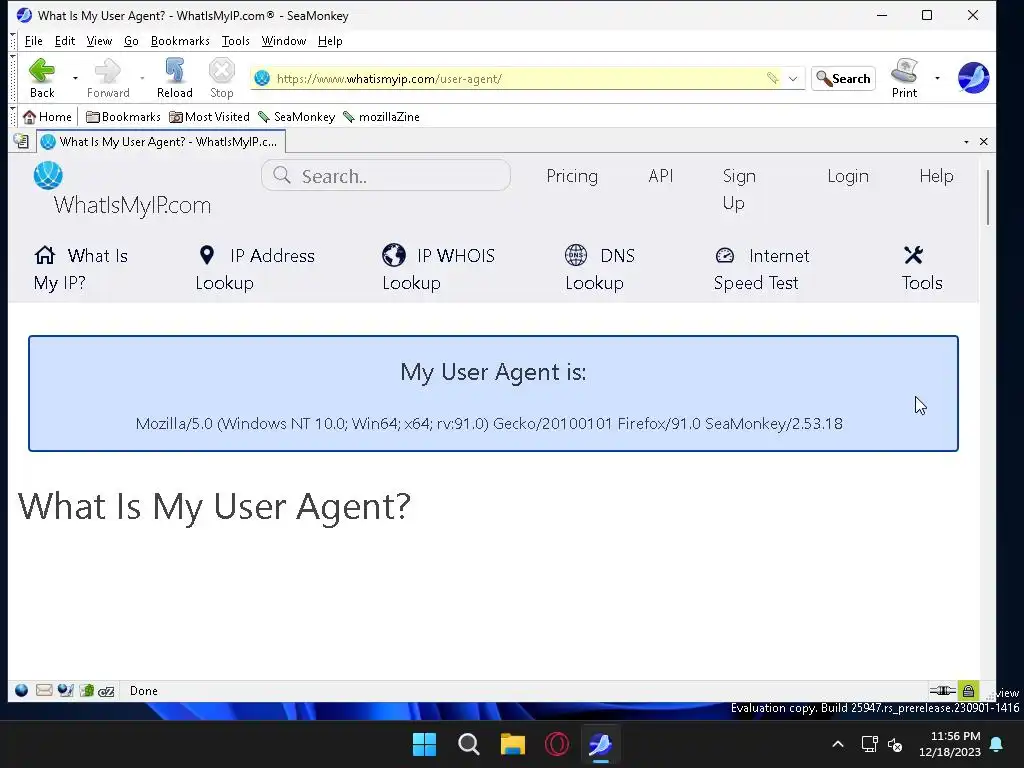The width and height of the screenshot is (1024, 768).
Task: Open the Tools menu
Action: pos(236,41)
